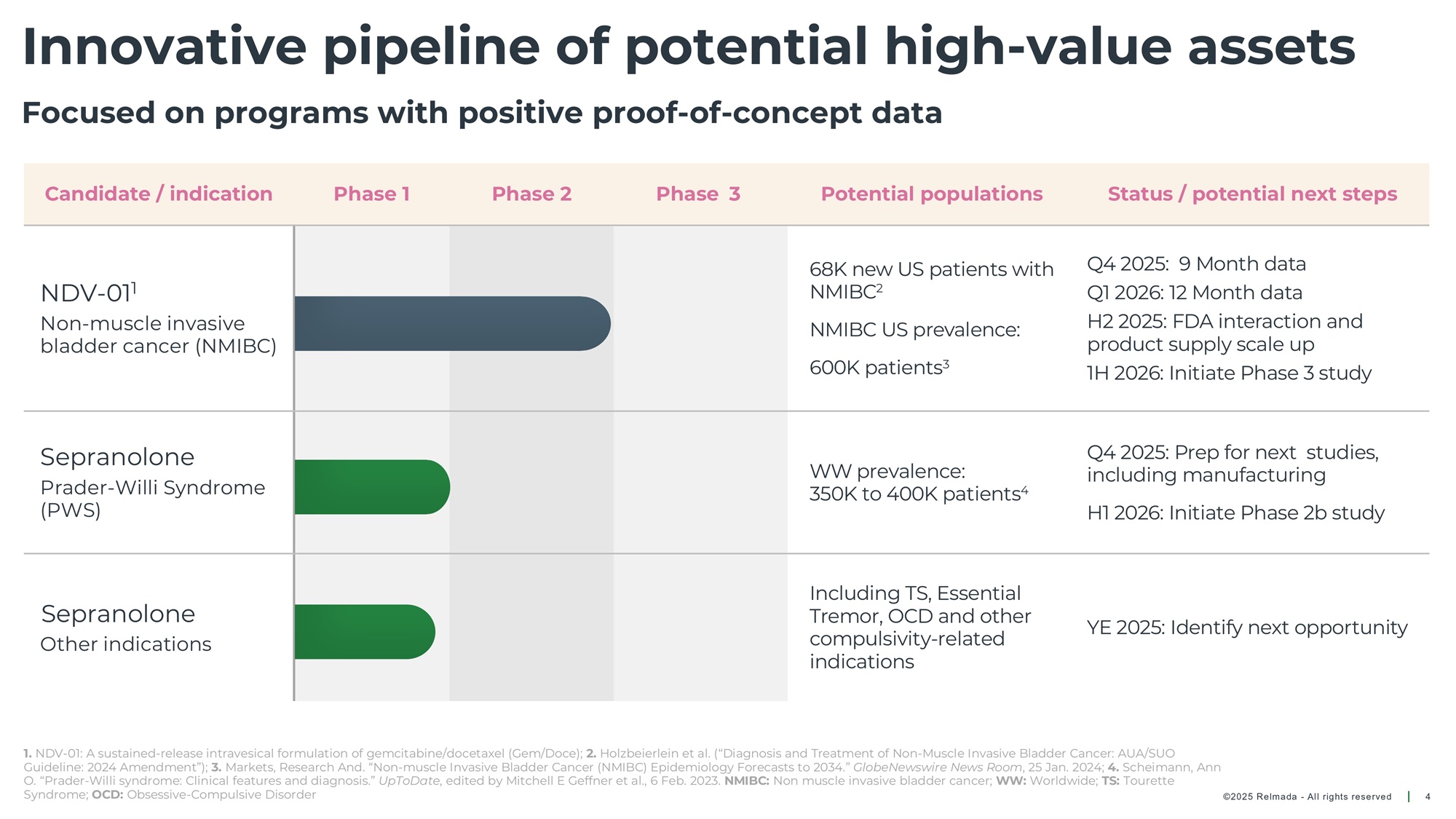Click the YE 2025 Identify next opportunity text
1456x819 pixels.
(1247, 628)
